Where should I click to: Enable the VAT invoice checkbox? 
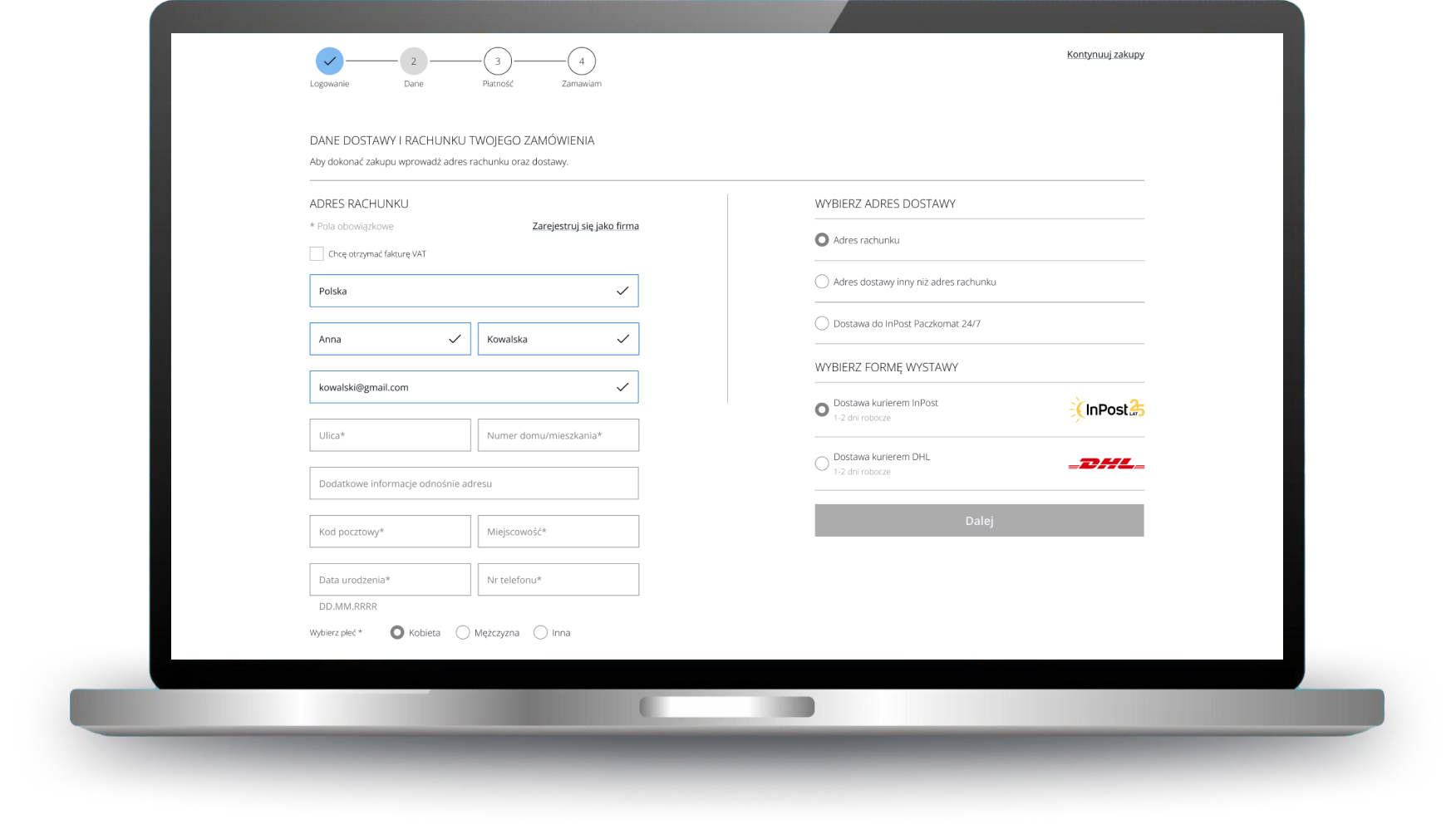point(317,254)
